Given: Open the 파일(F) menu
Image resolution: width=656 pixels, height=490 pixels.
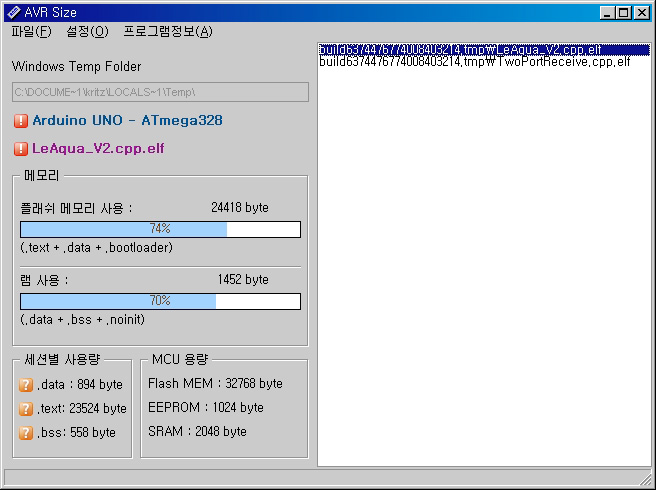Looking at the screenshot, I should tap(30, 31).
